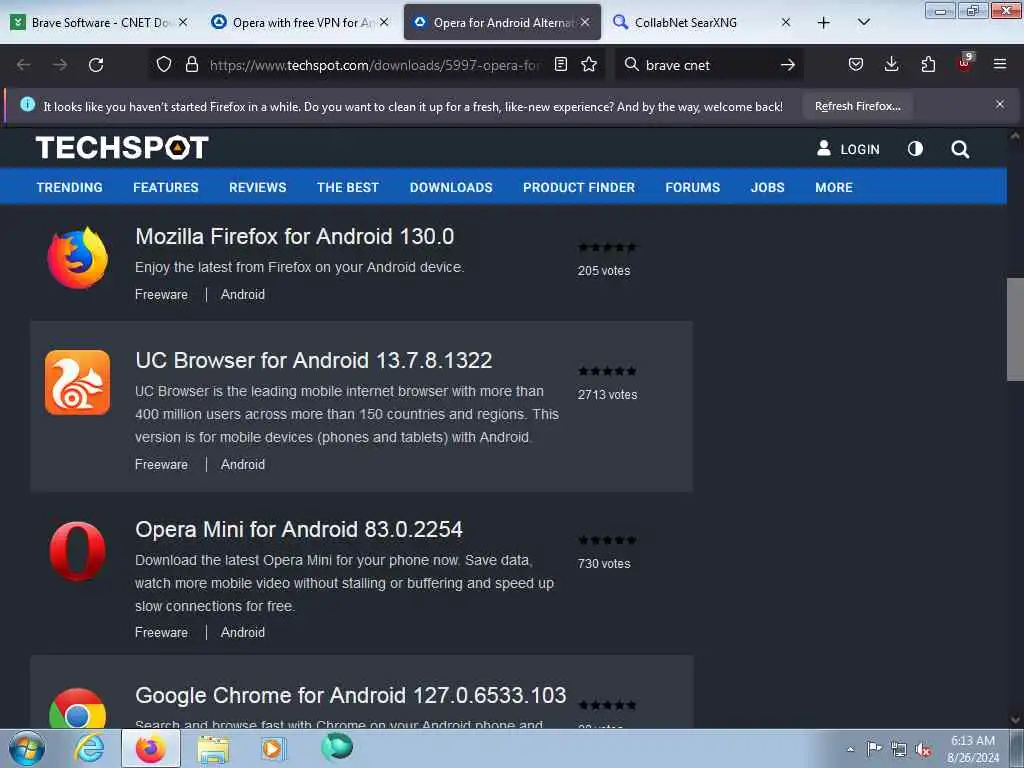Viewport: 1024px width, 768px height.
Task: Bookmark this page with the star icon
Action: click(589, 64)
